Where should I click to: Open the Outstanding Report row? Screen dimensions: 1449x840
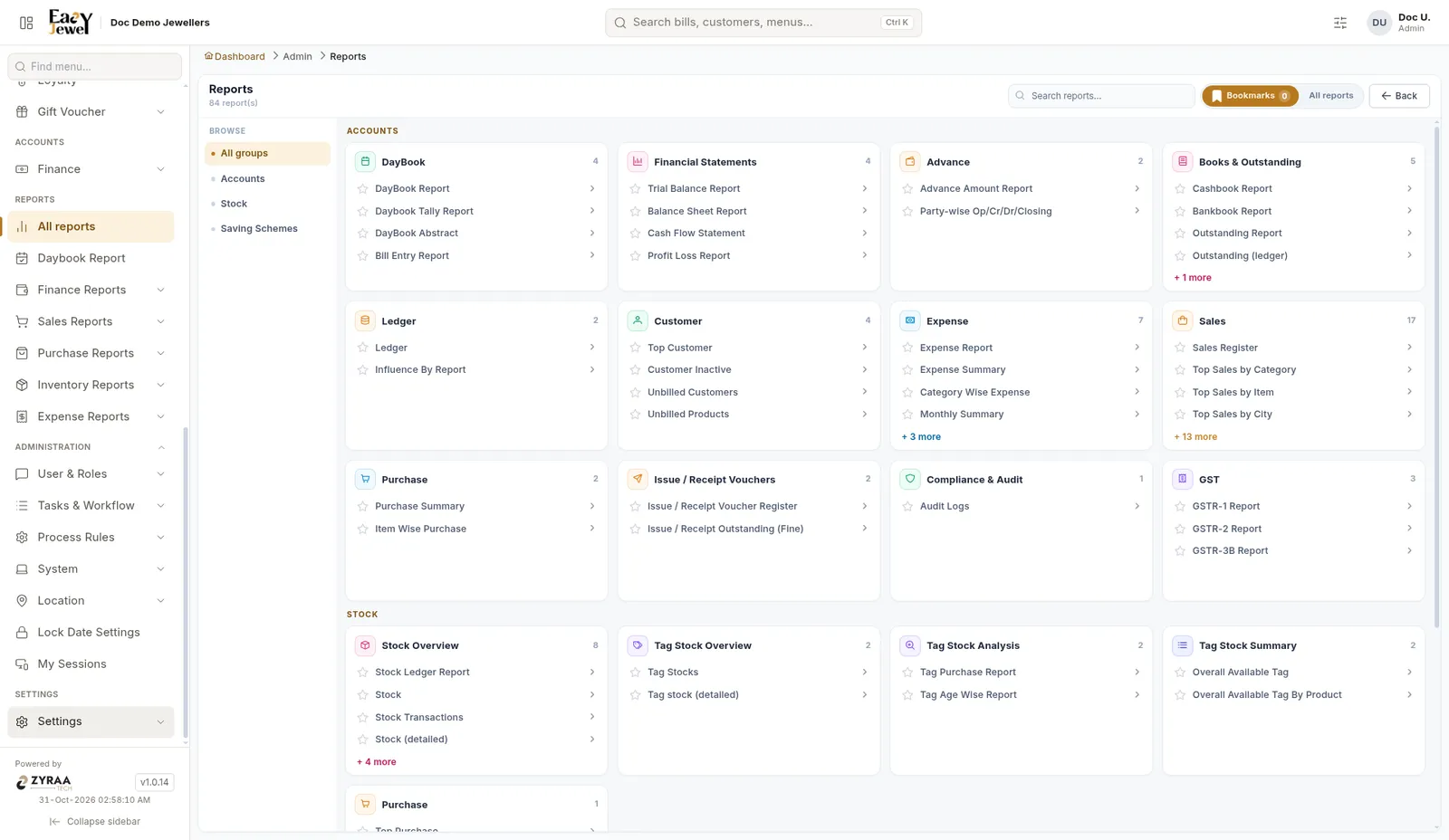1293,234
